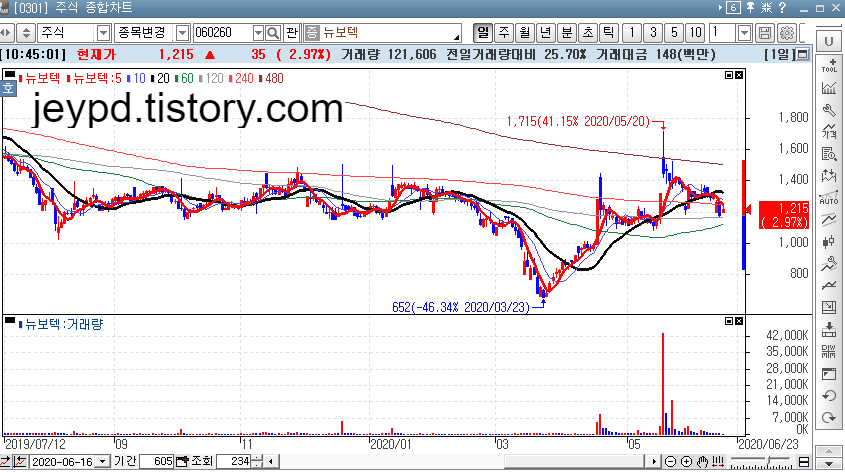The height and width of the screenshot is (472, 845).
Task: Click the undo arrow icon in sidebar
Action: point(829,396)
